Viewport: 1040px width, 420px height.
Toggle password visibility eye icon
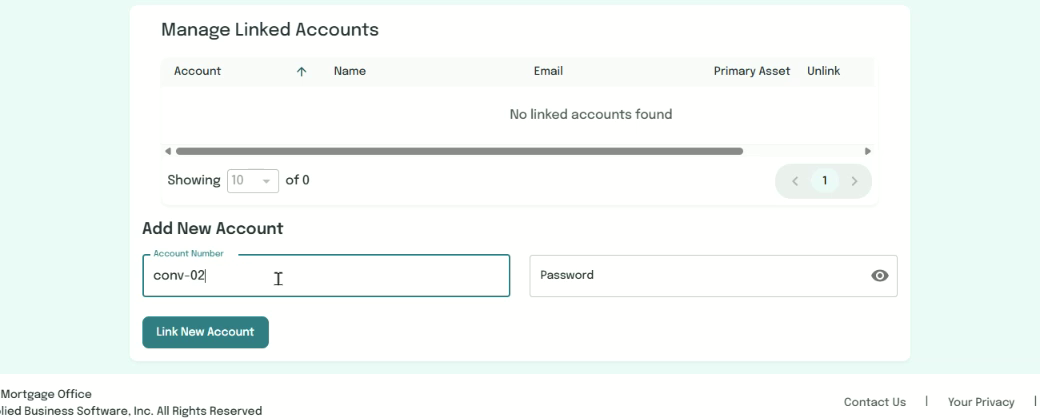click(x=881, y=276)
